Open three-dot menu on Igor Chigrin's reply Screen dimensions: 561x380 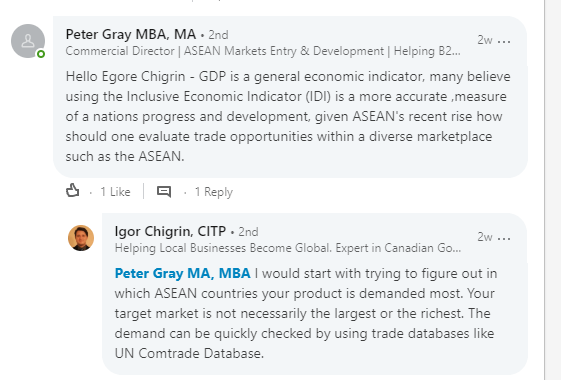tap(504, 239)
